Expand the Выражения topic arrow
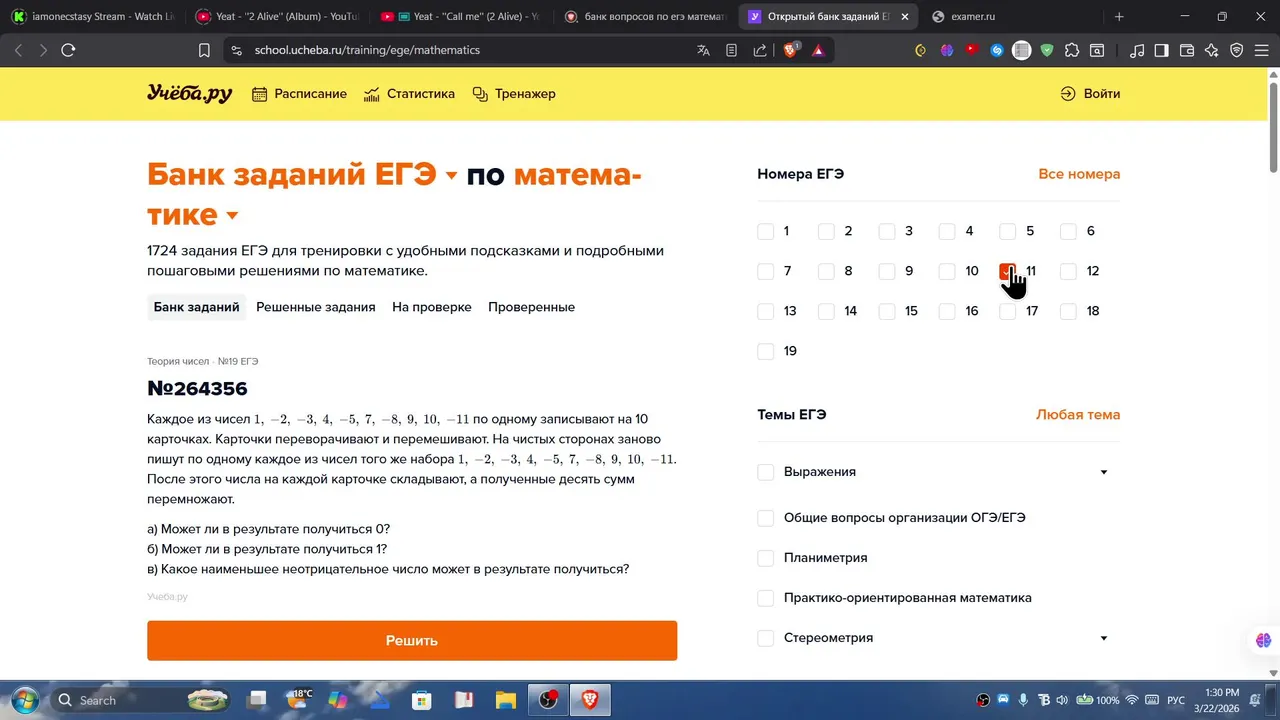Image resolution: width=1280 pixels, height=720 pixels. click(1104, 472)
